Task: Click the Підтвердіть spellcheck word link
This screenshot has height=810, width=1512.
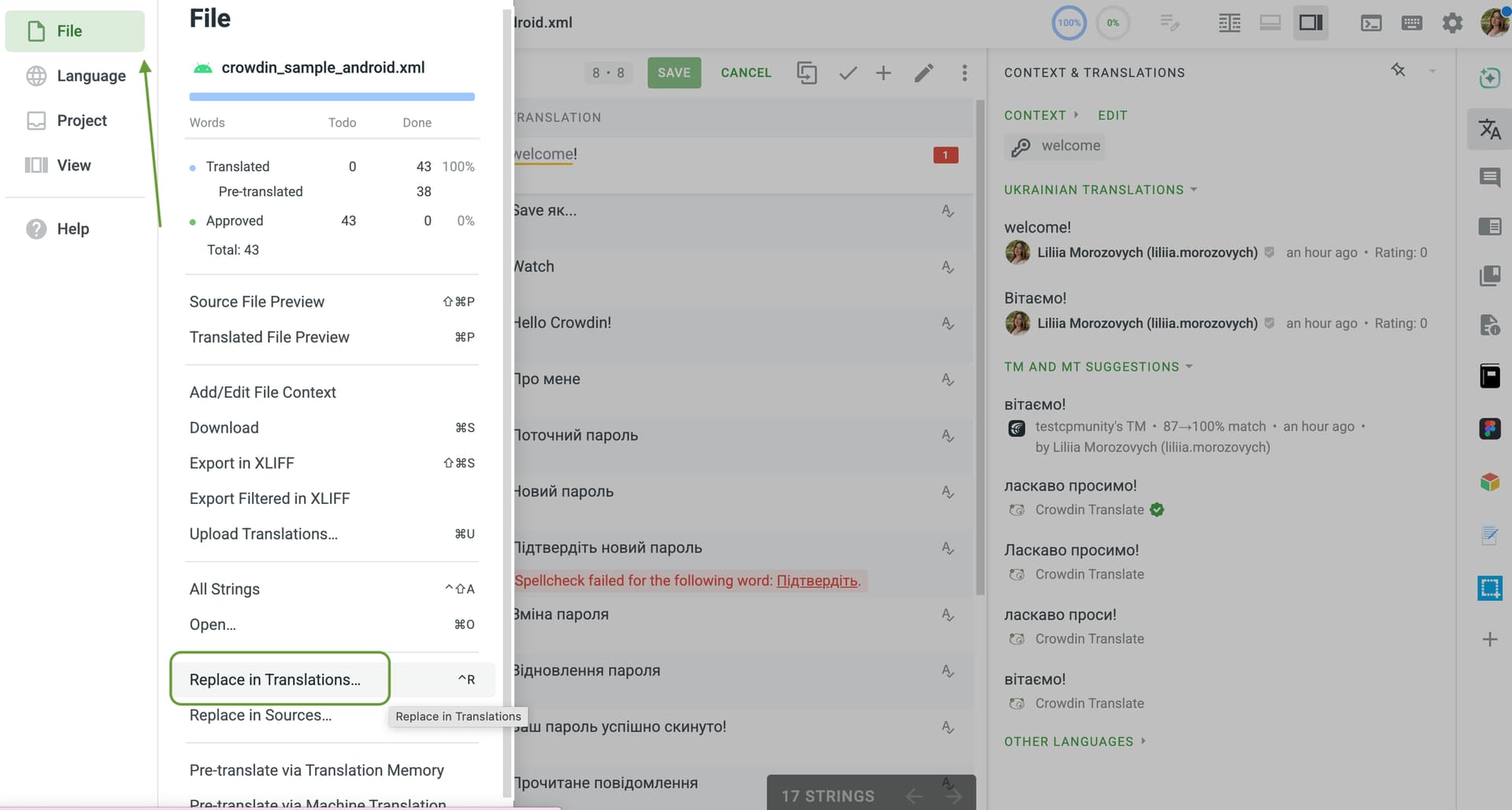Action: (x=817, y=581)
